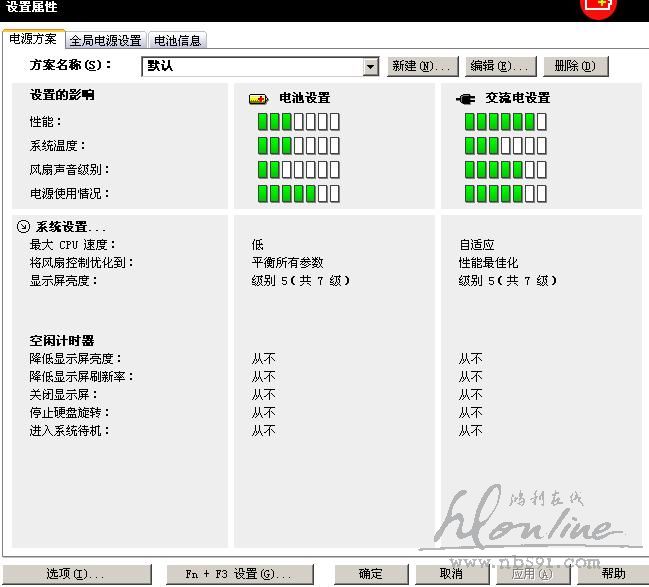Viewport: 649px width, 587px height.
Task: Click the battery icon beside 电池设置
Action: (x=258, y=99)
